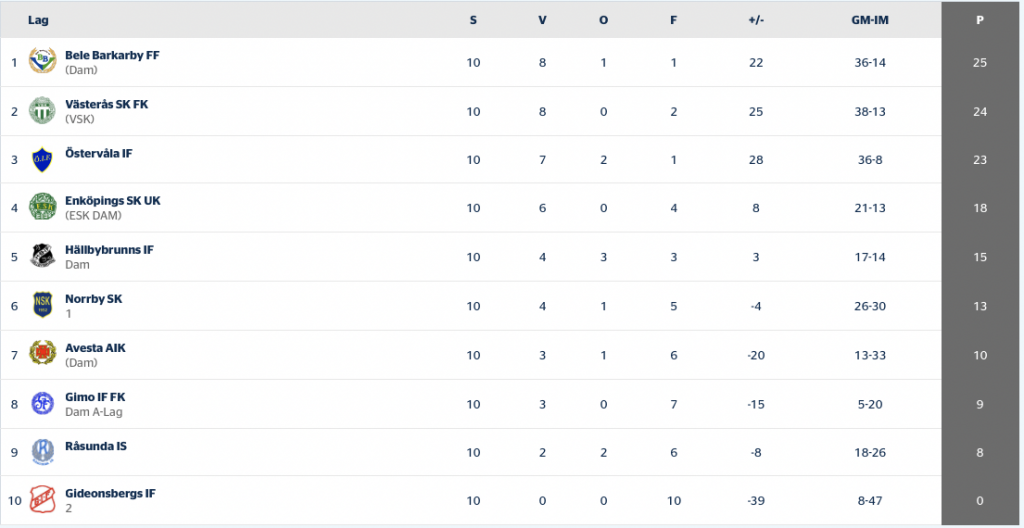Click the Lag column header

pyautogui.click(x=38, y=20)
